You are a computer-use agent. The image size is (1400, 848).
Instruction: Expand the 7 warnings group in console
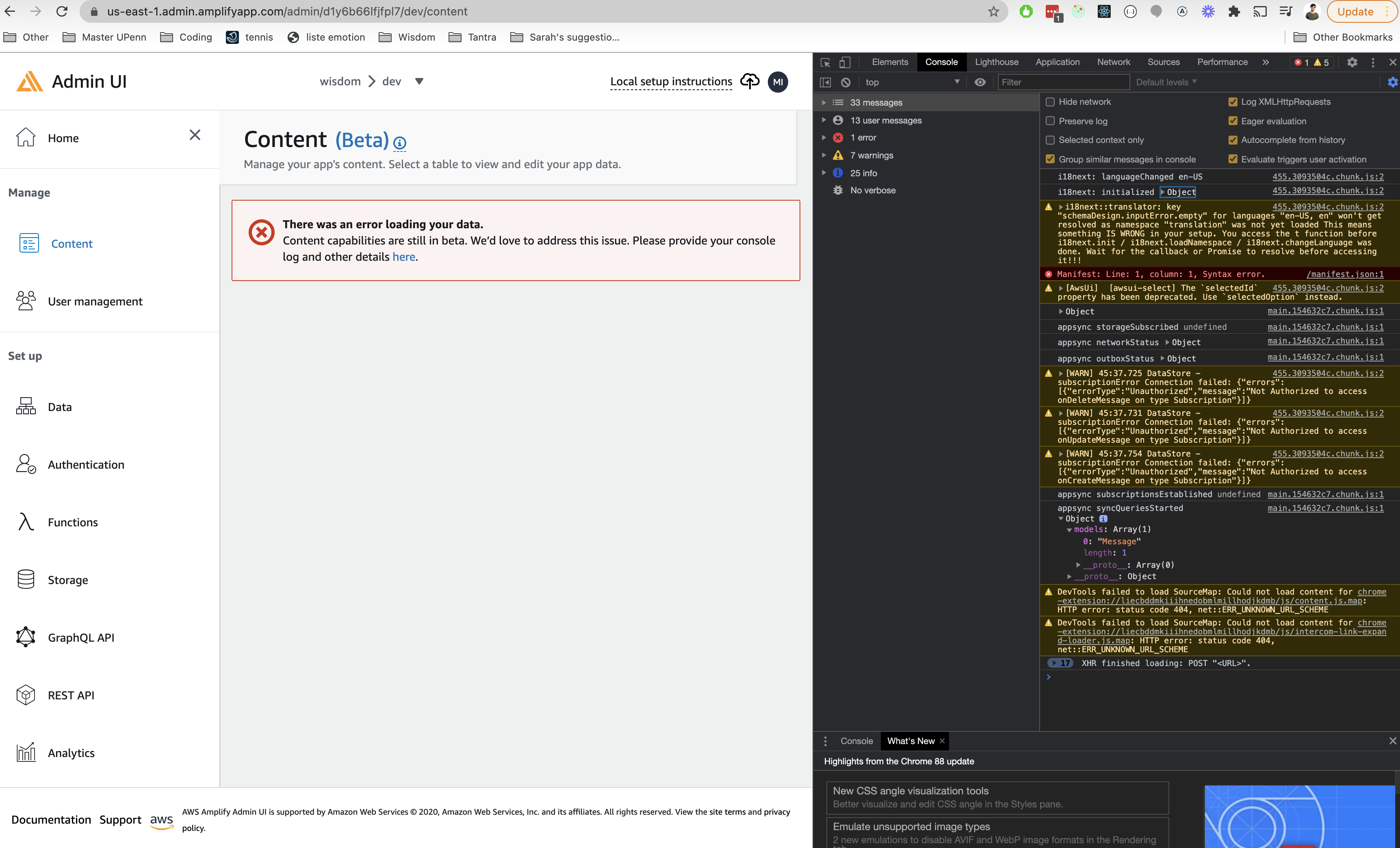(x=824, y=154)
